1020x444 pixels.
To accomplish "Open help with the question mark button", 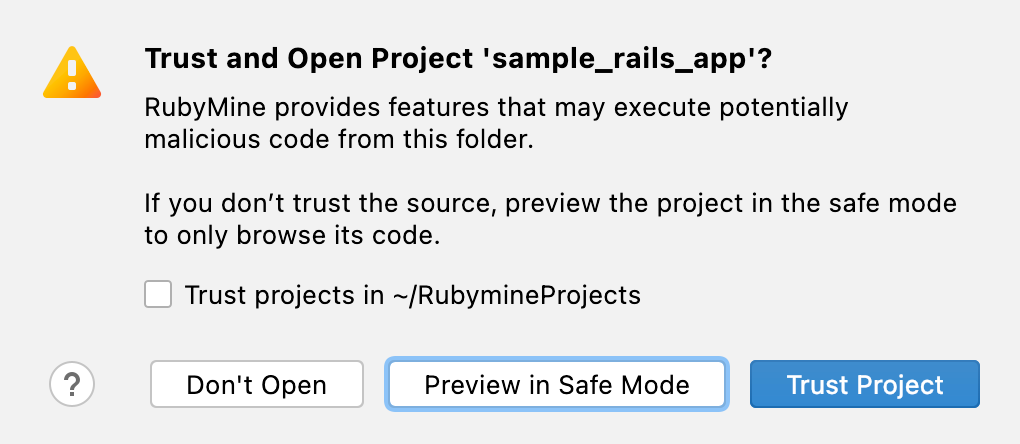I will 71,384.
